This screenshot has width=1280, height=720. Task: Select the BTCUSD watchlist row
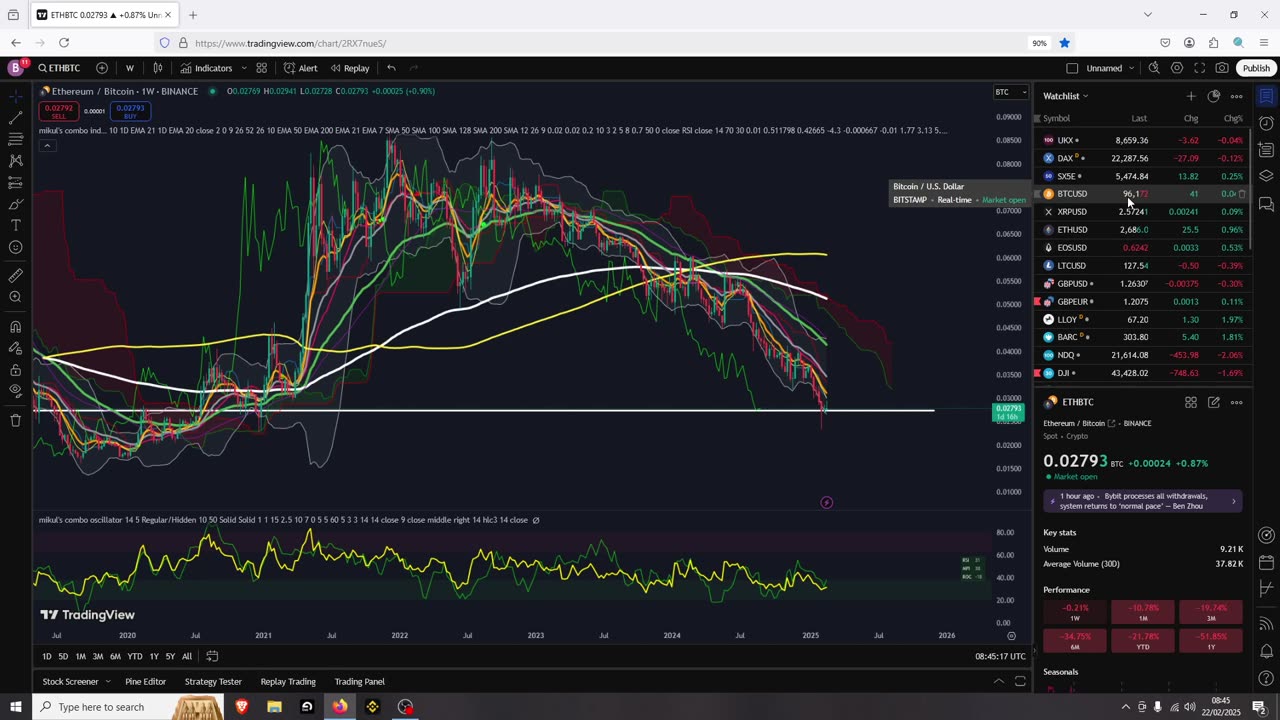tap(1142, 194)
